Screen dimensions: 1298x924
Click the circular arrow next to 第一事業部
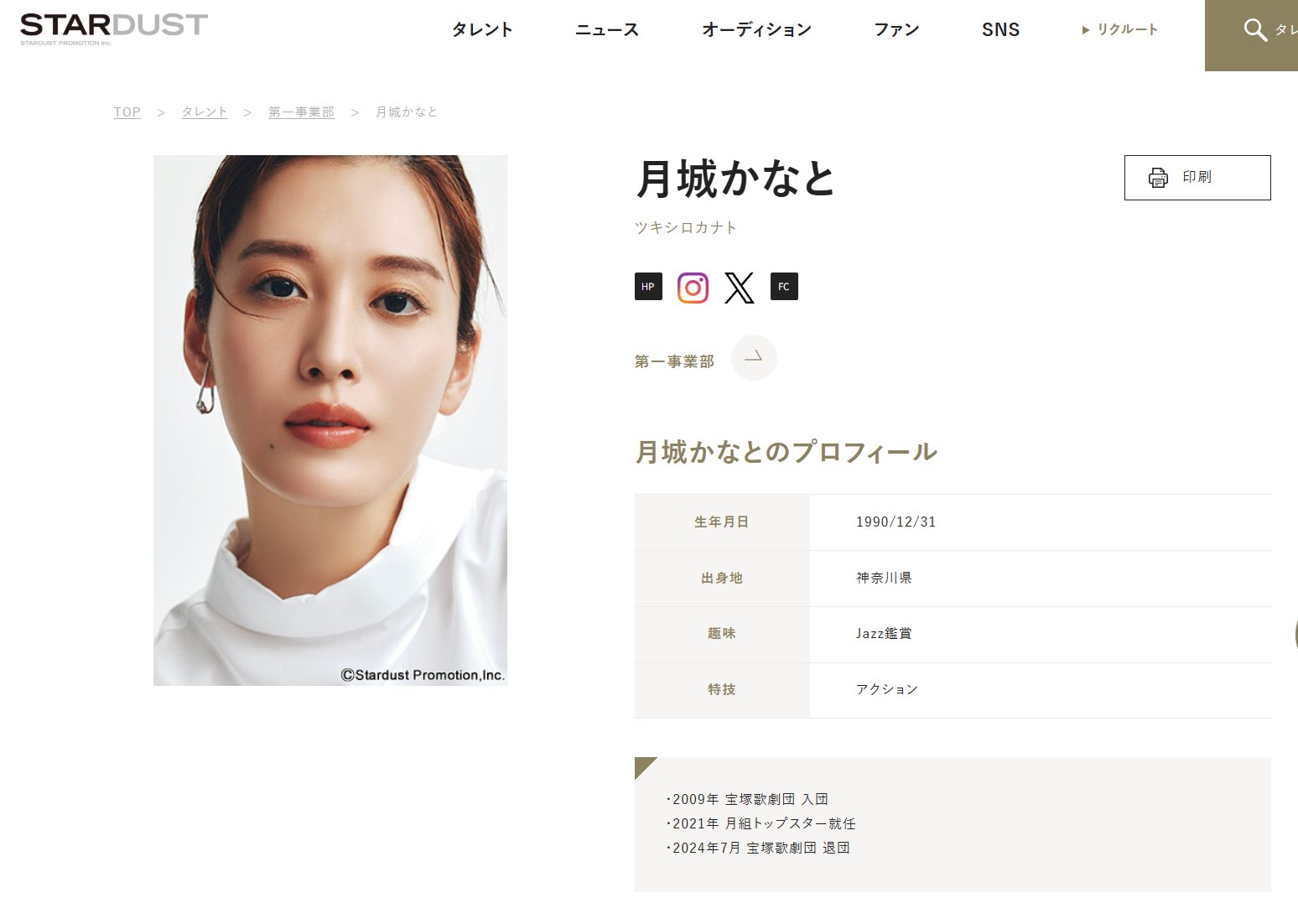[754, 357]
